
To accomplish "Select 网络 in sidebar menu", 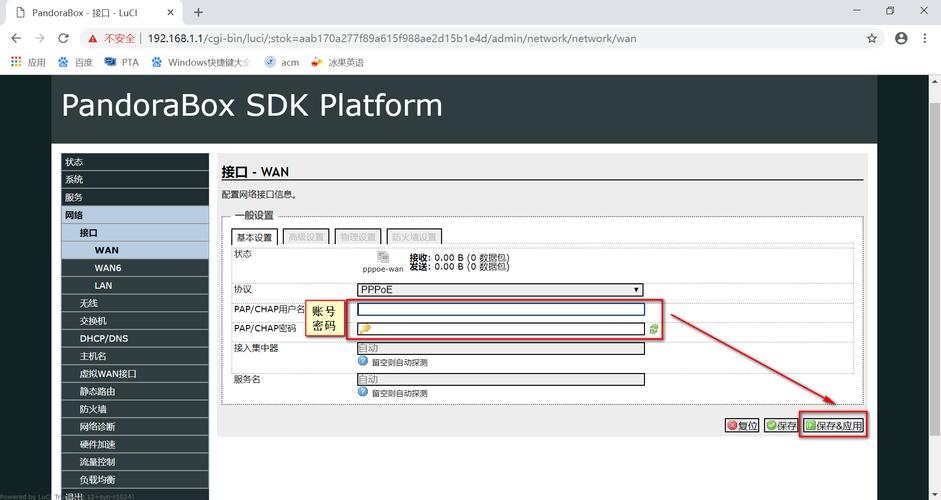I will click(x=135, y=215).
